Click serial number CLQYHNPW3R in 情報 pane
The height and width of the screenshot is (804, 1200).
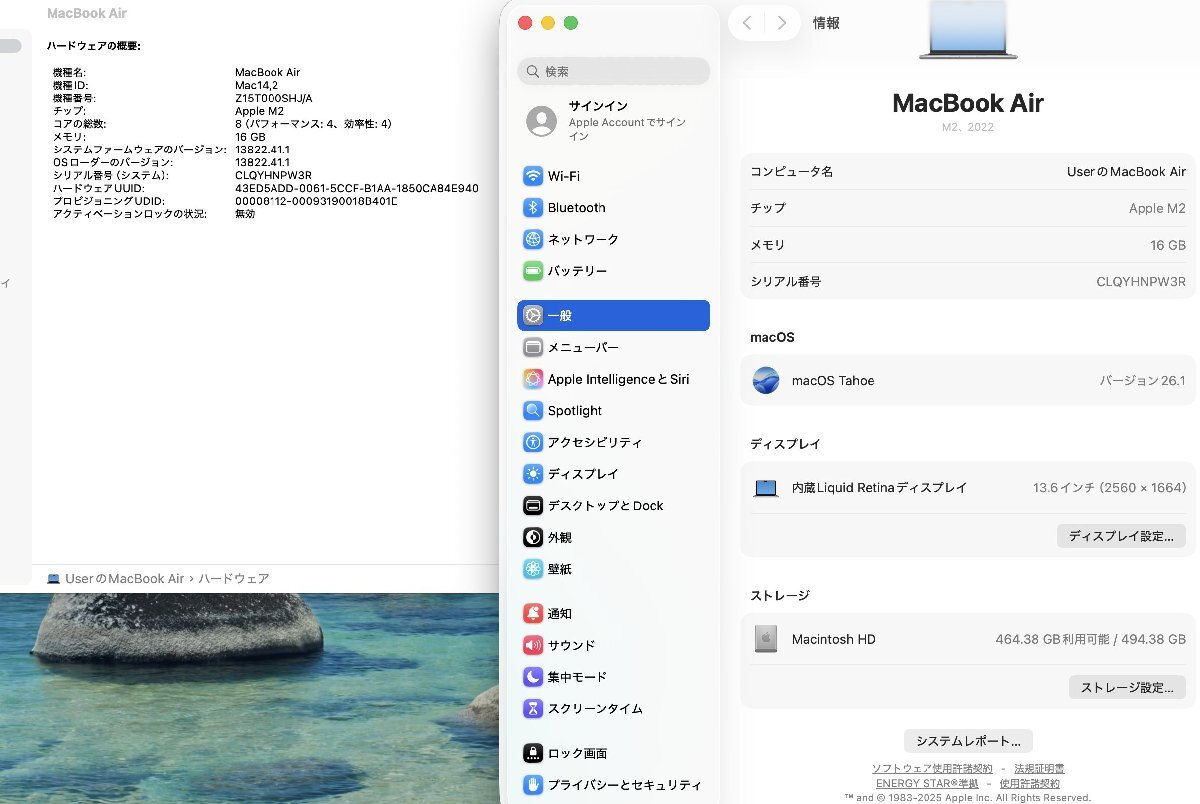coord(1141,282)
